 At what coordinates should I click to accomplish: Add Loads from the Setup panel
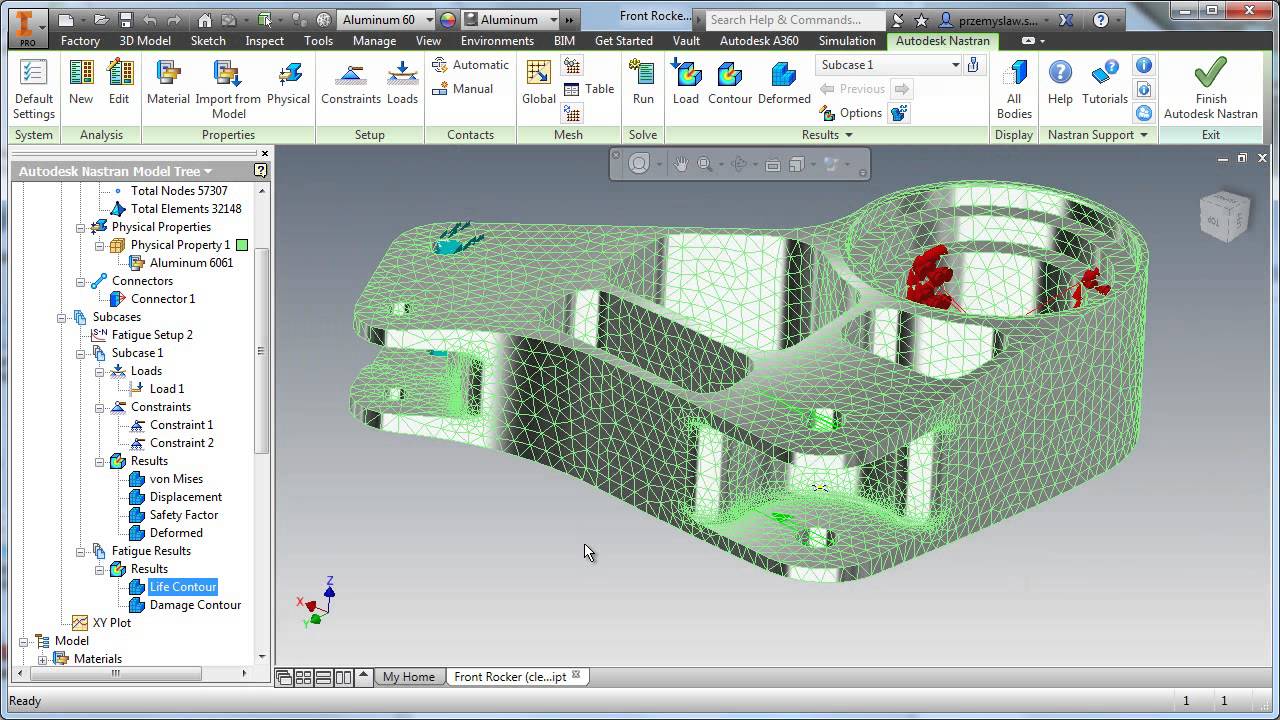(x=402, y=82)
